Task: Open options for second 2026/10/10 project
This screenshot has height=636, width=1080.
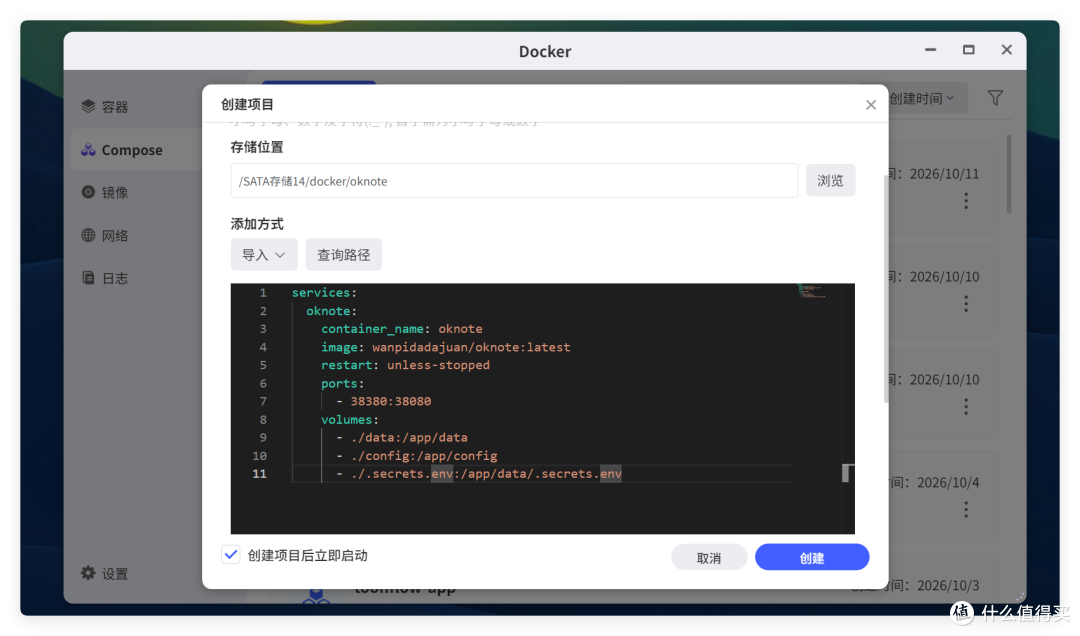Action: point(966,407)
